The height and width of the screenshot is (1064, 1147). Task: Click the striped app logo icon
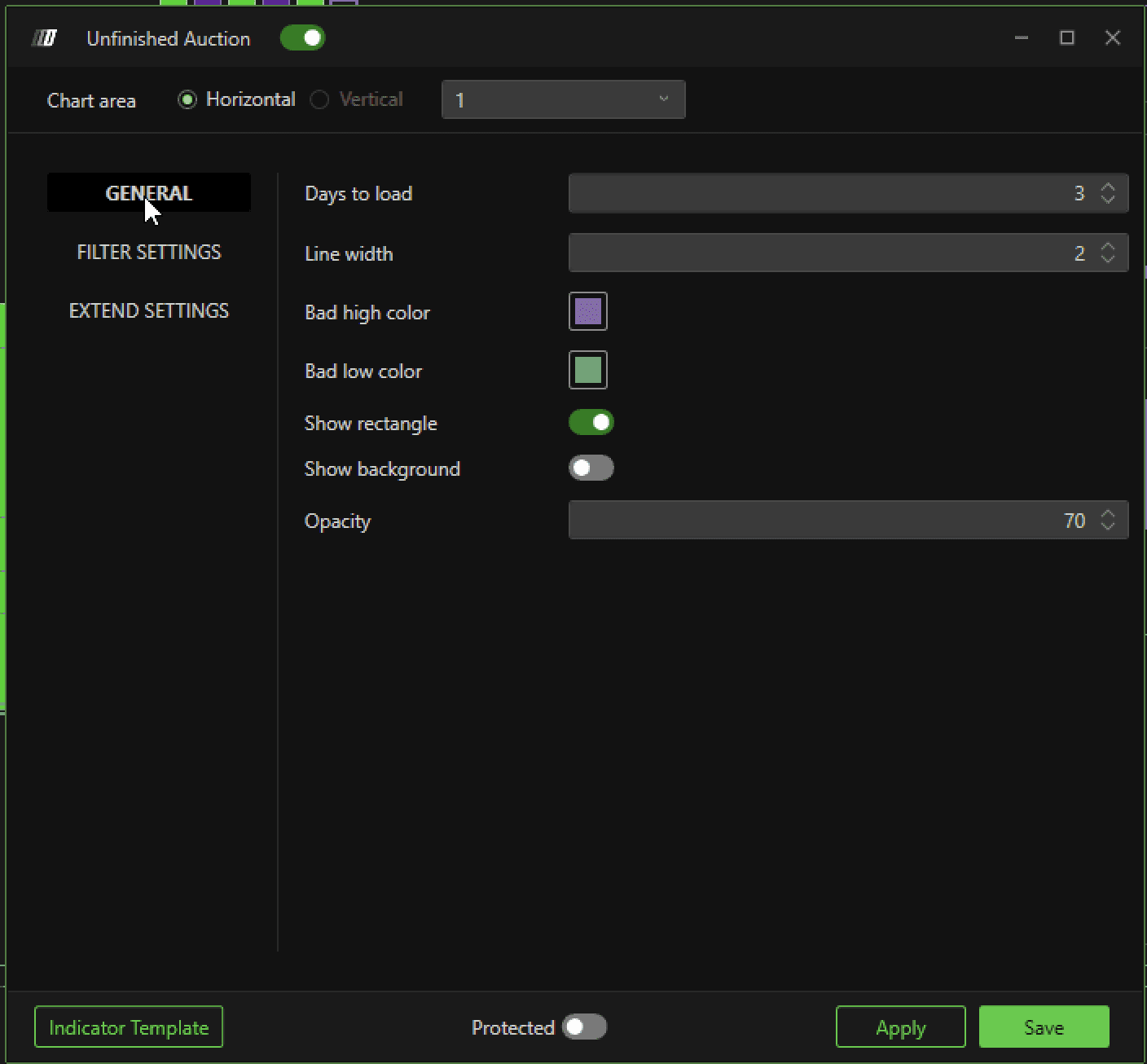coord(44,38)
